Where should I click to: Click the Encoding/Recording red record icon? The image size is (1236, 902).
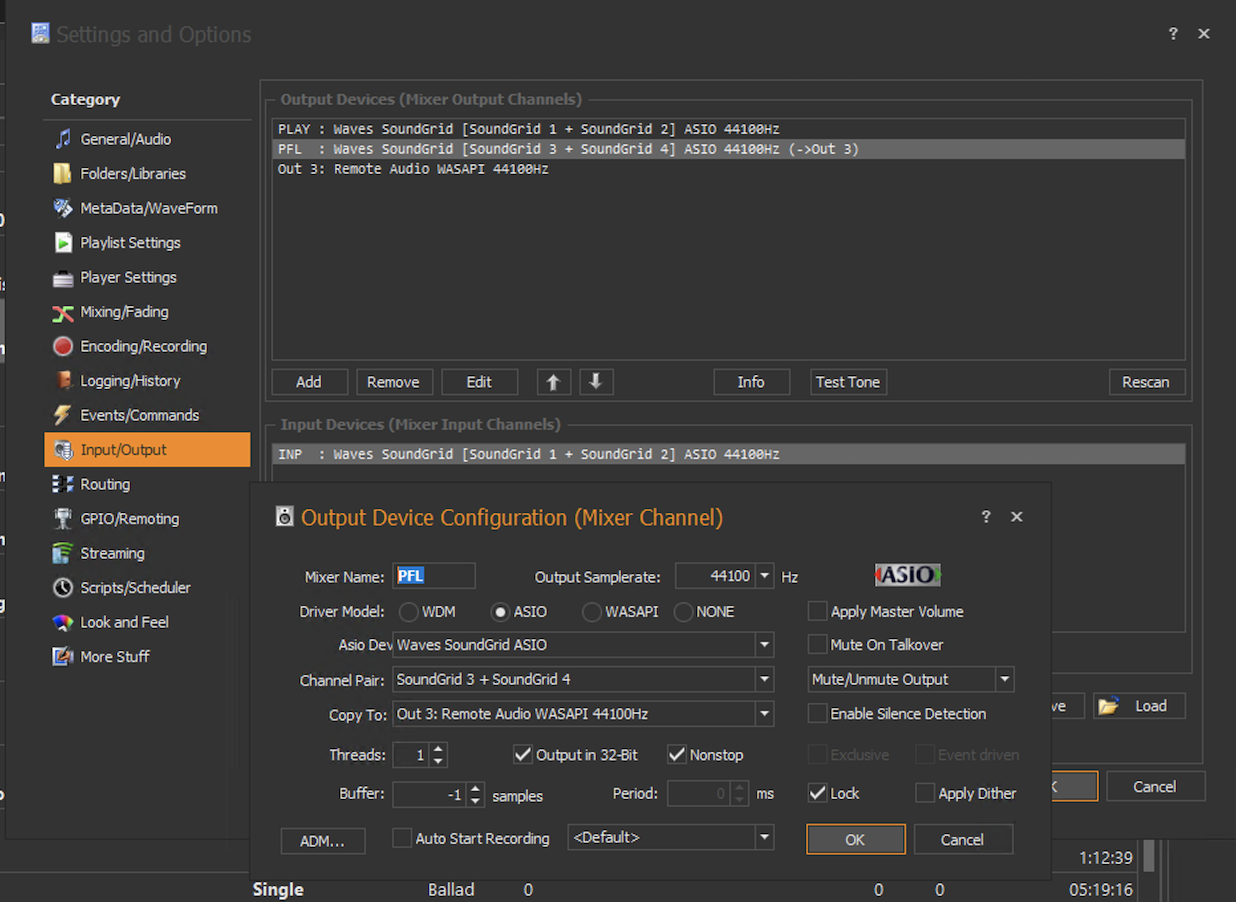tap(63, 347)
